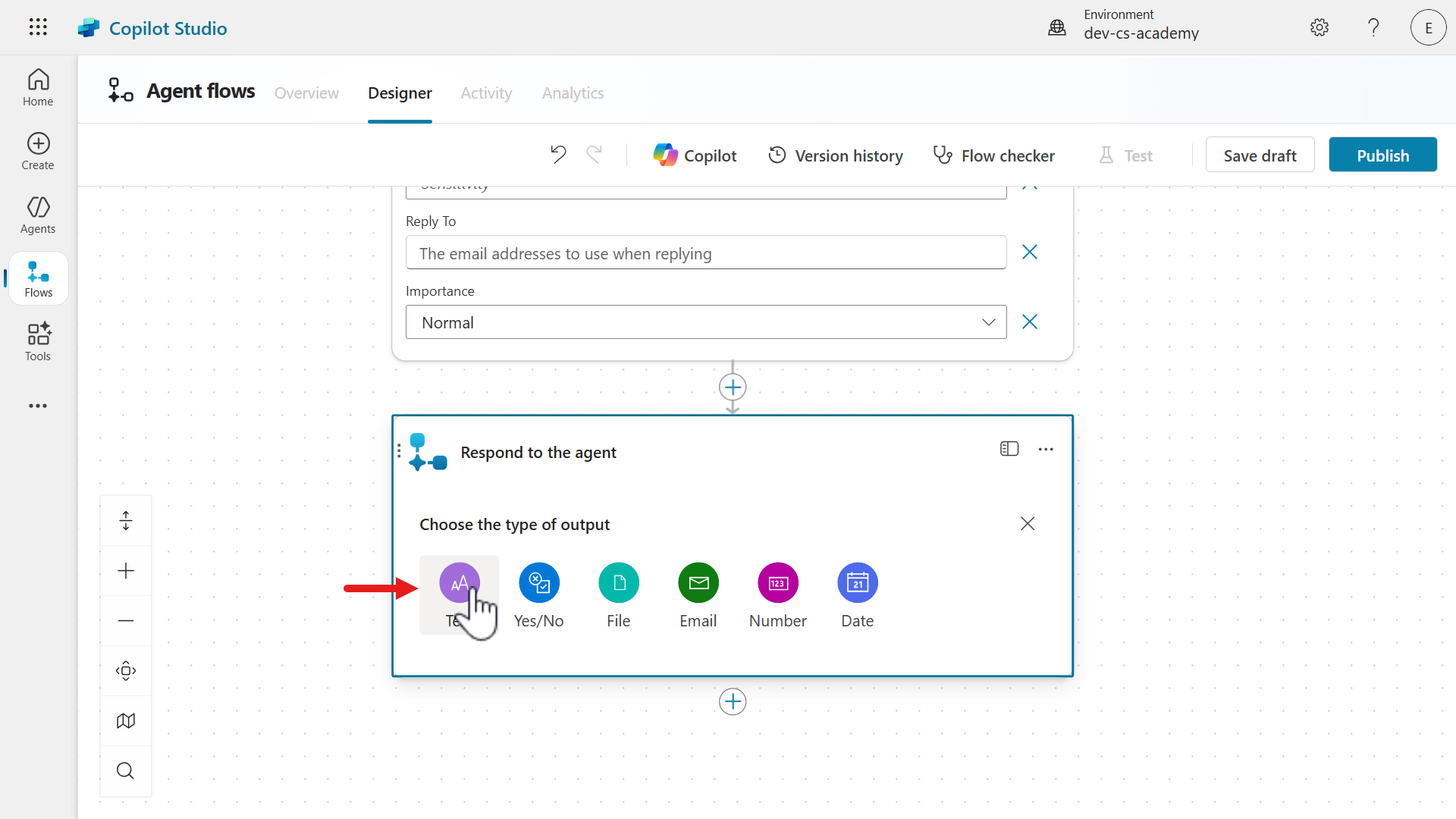Click the Save draft button
1456x819 pixels.
1260,155
